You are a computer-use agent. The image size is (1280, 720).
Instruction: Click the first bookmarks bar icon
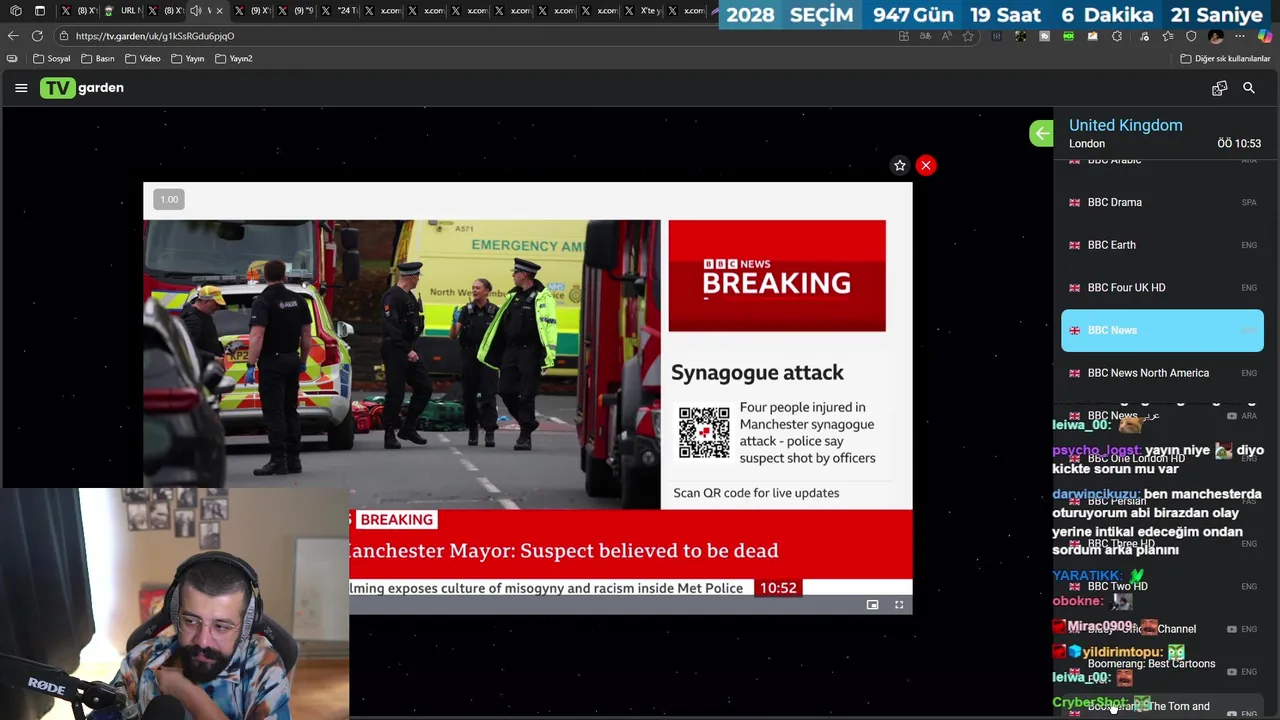pos(12,59)
